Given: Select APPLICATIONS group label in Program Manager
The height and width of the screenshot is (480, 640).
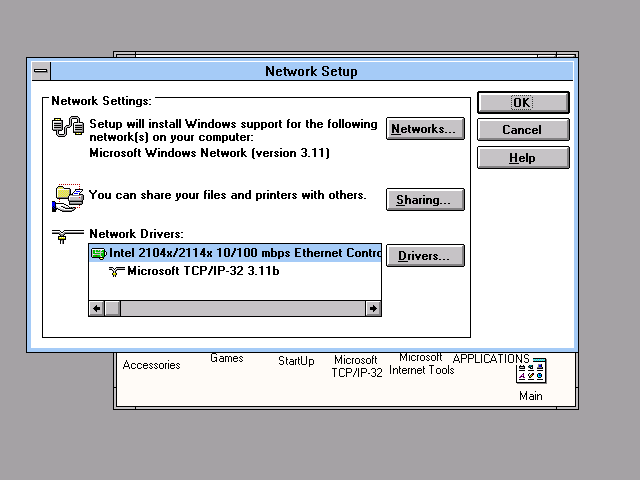Looking at the screenshot, I should coord(491,359).
